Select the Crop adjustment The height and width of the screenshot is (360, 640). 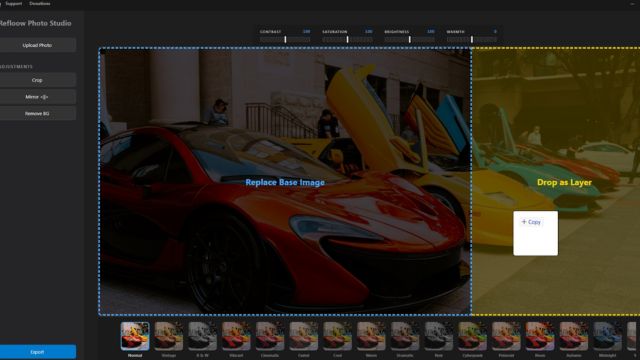pos(37,80)
